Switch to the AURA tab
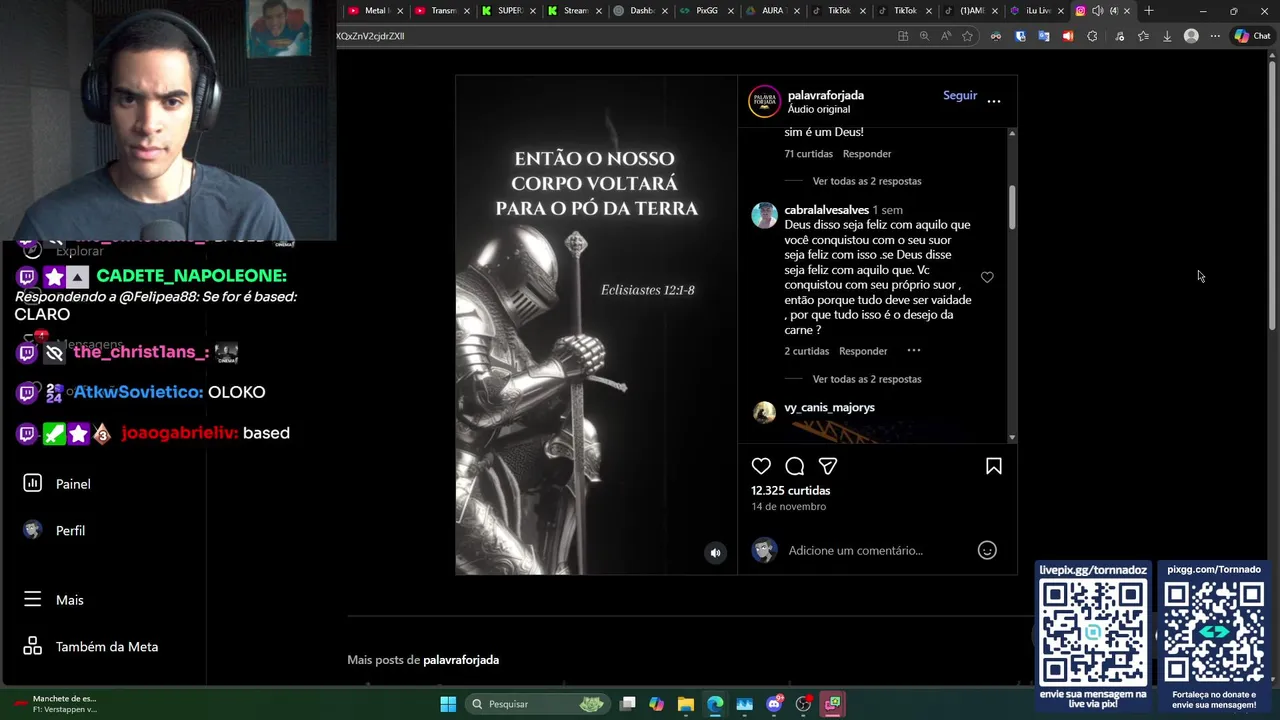 click(x=769, y=11)
